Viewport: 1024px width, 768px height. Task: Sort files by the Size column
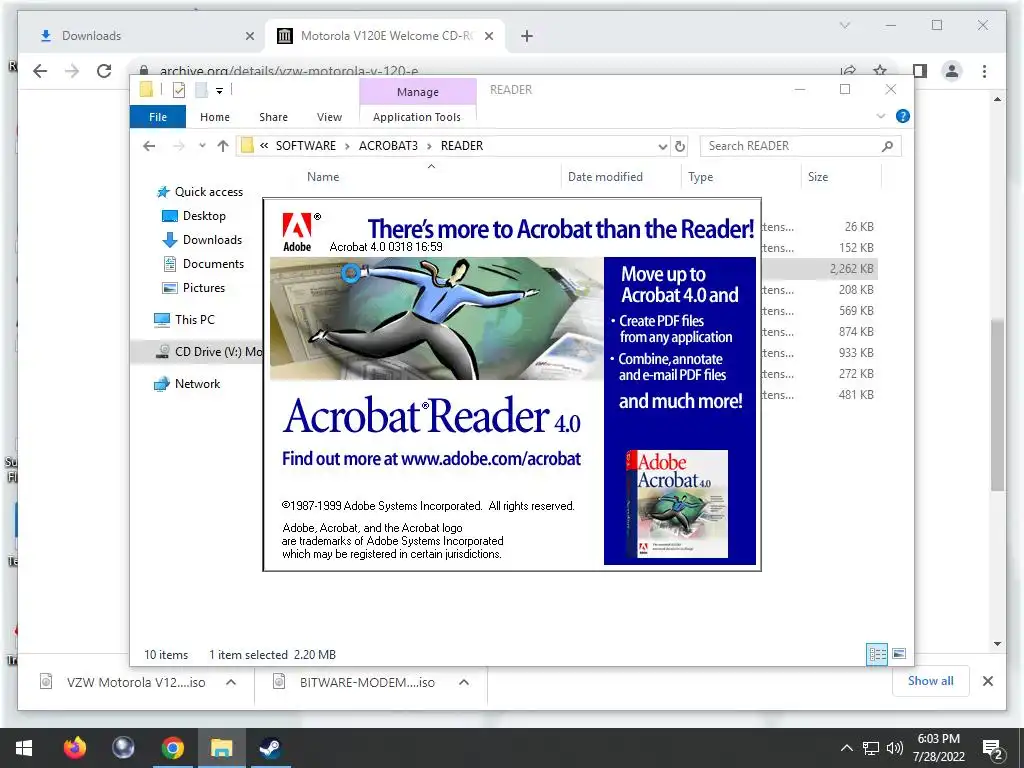[818, 177]
